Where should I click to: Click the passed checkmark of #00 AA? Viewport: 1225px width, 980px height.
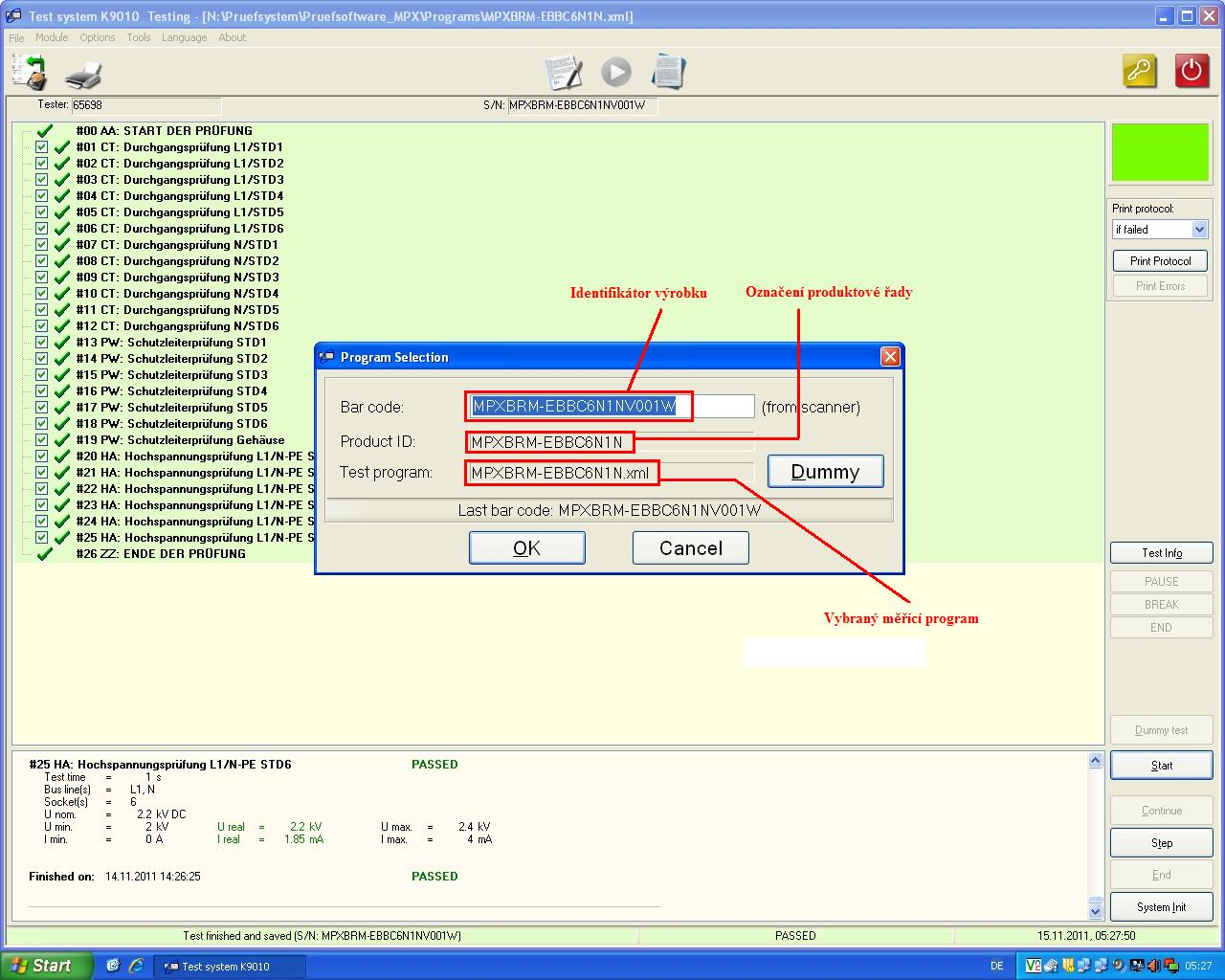click(43, 131)
